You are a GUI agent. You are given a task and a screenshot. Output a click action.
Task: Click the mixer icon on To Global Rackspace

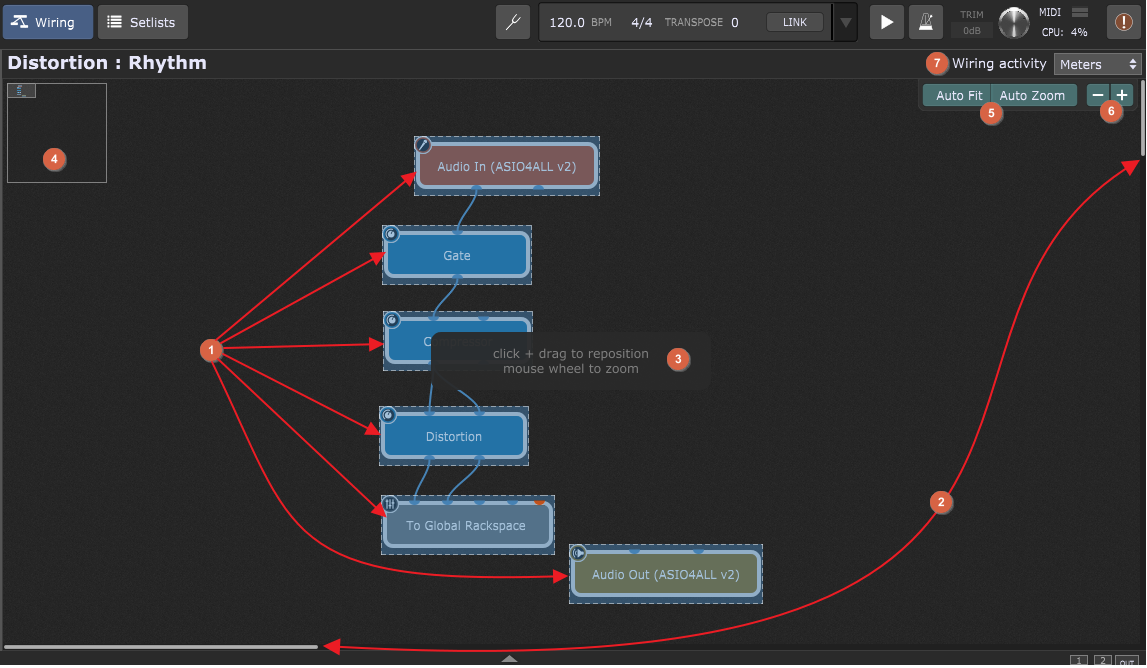pyautogui.click(x=391, y=504)
